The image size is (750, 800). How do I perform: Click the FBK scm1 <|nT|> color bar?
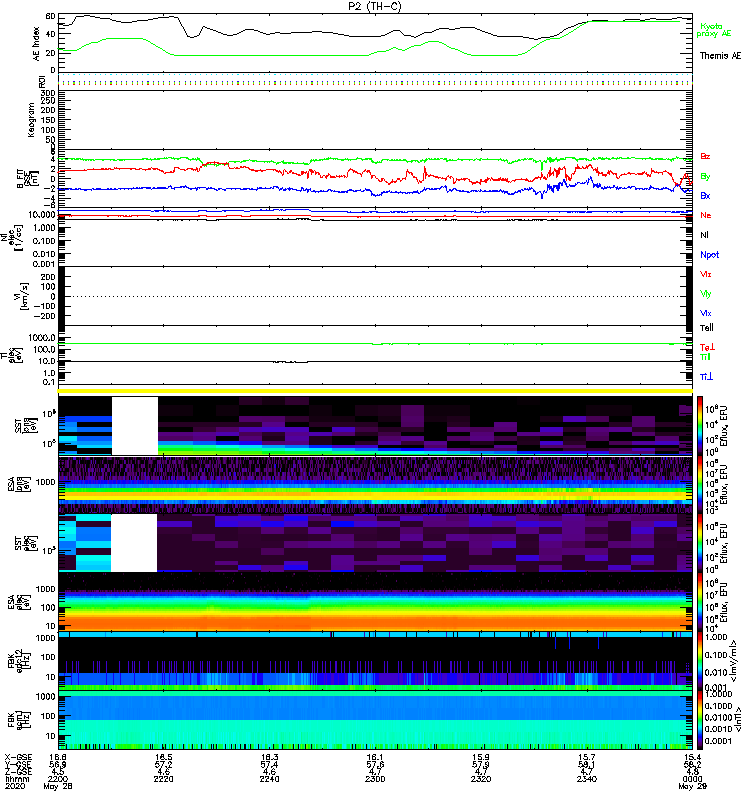click(700, 720)
